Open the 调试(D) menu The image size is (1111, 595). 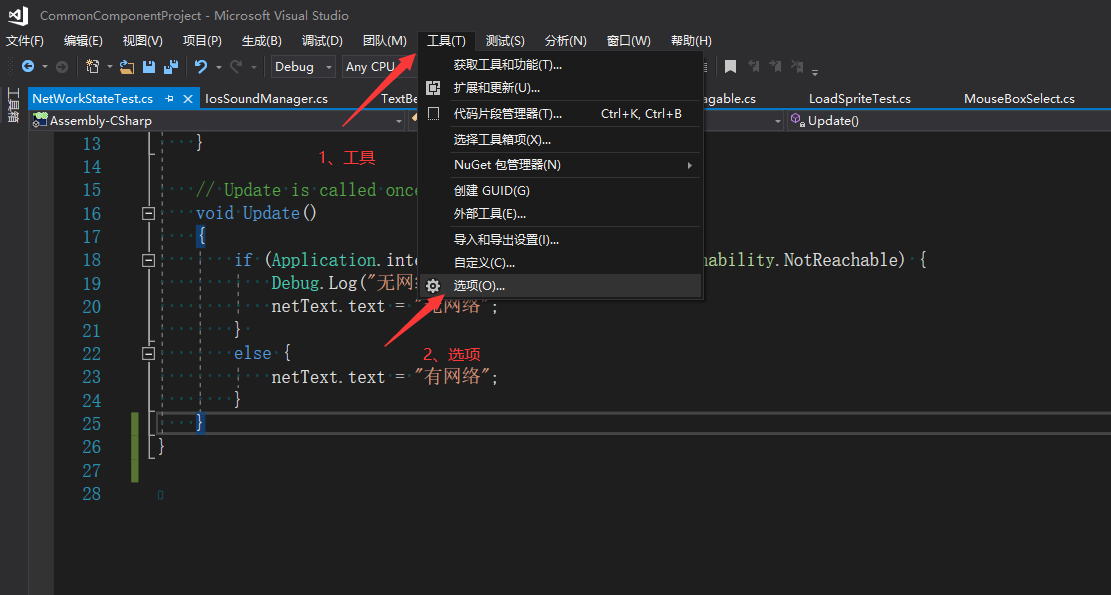click(322, 40)
